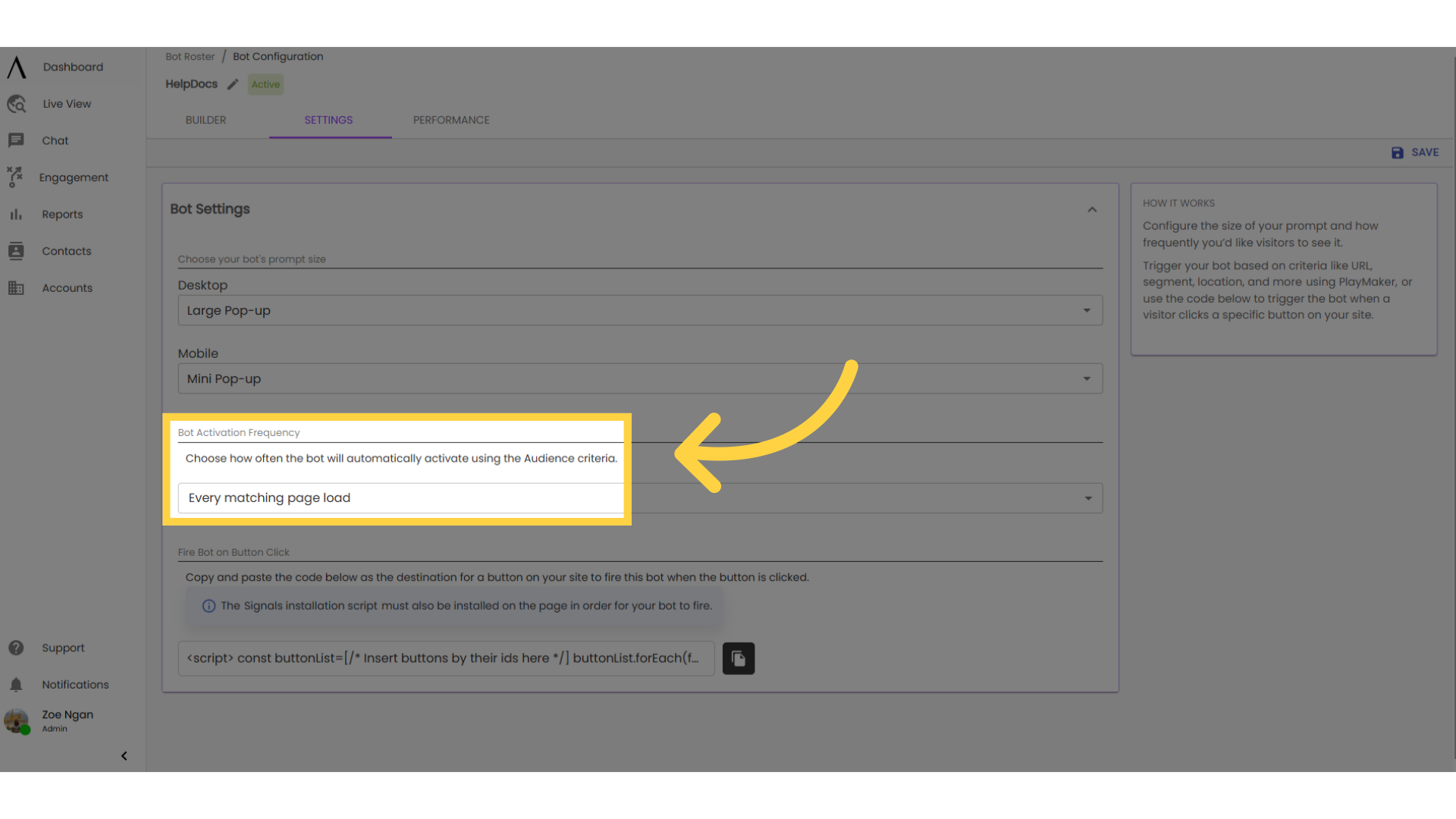This screenshot has width=1456, height=819.
Task: Open Live View icon in sidebar
Action: [17, 104]
